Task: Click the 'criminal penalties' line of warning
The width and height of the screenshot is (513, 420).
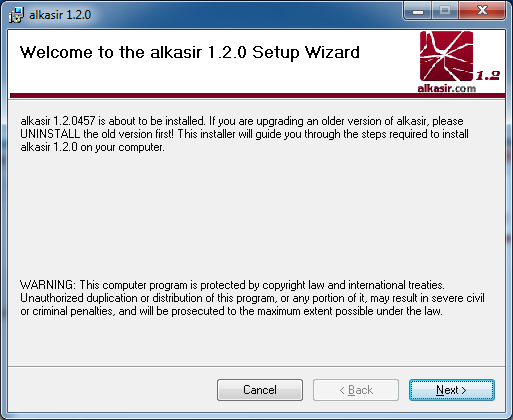Action: tap(231, 311)
